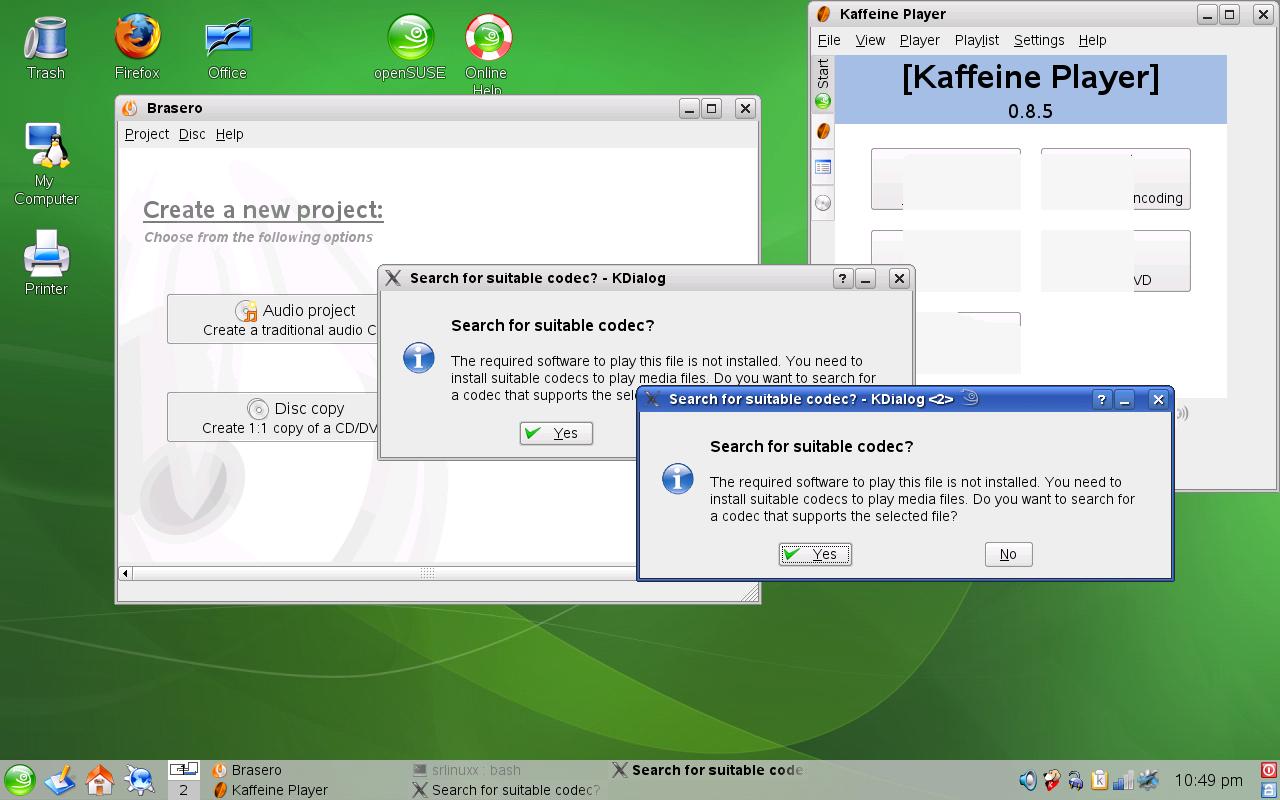Open the Trash desktop icon
Screen dimensions: 1280x800
pyautogui.click(x=45, y=47)
